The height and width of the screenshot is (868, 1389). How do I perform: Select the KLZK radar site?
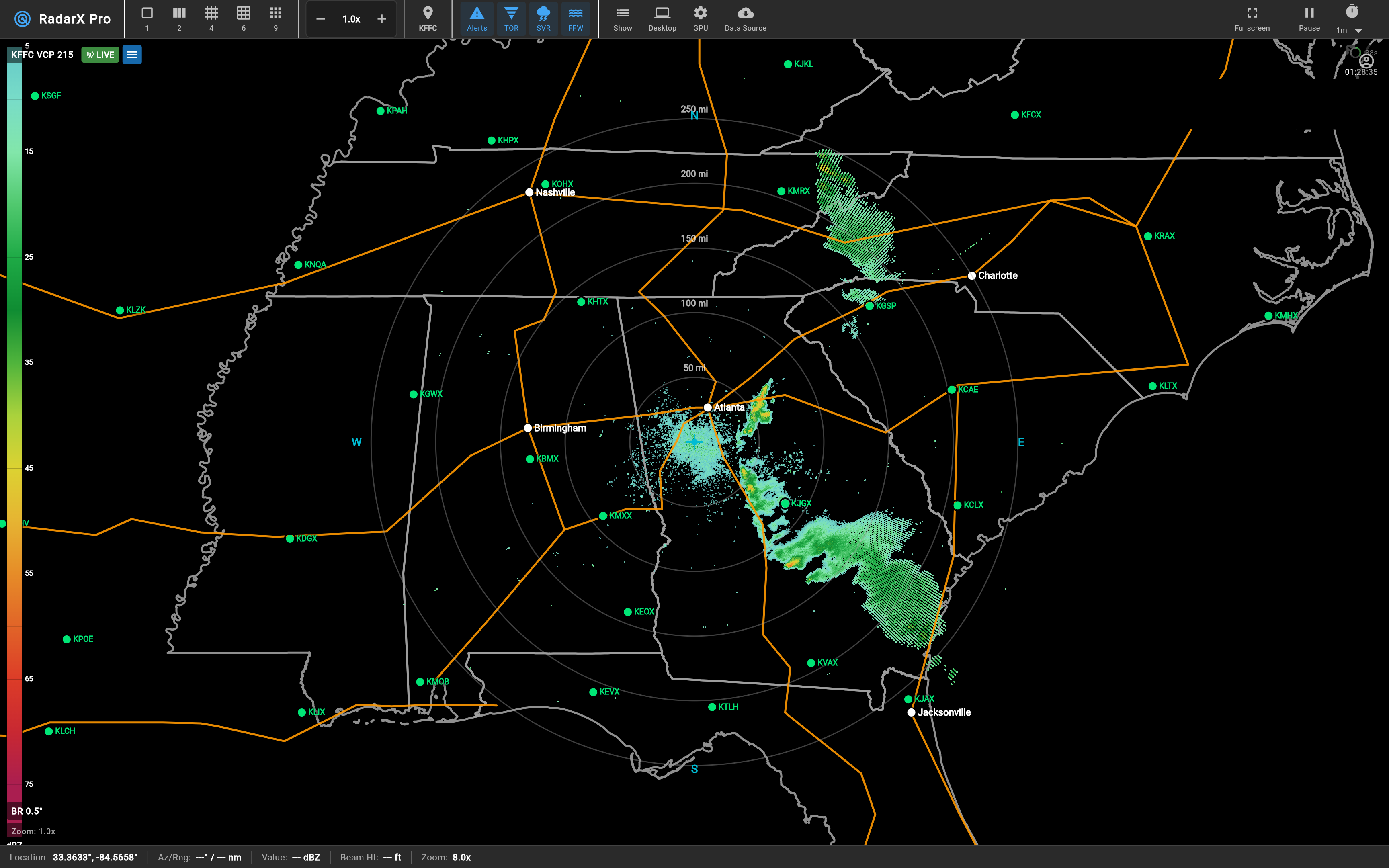pos(120,310)
